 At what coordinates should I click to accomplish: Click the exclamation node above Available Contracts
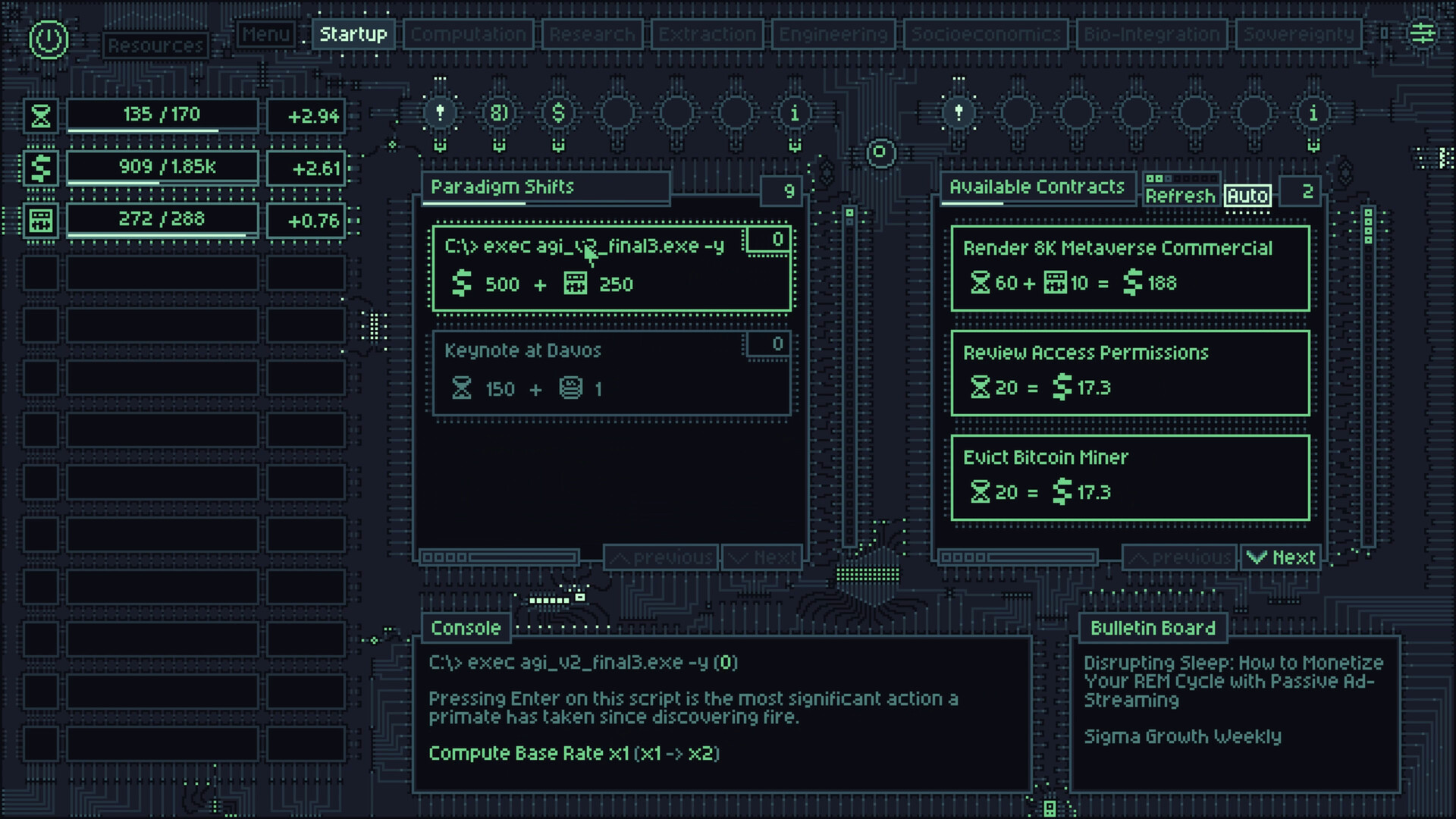[959, 113]
